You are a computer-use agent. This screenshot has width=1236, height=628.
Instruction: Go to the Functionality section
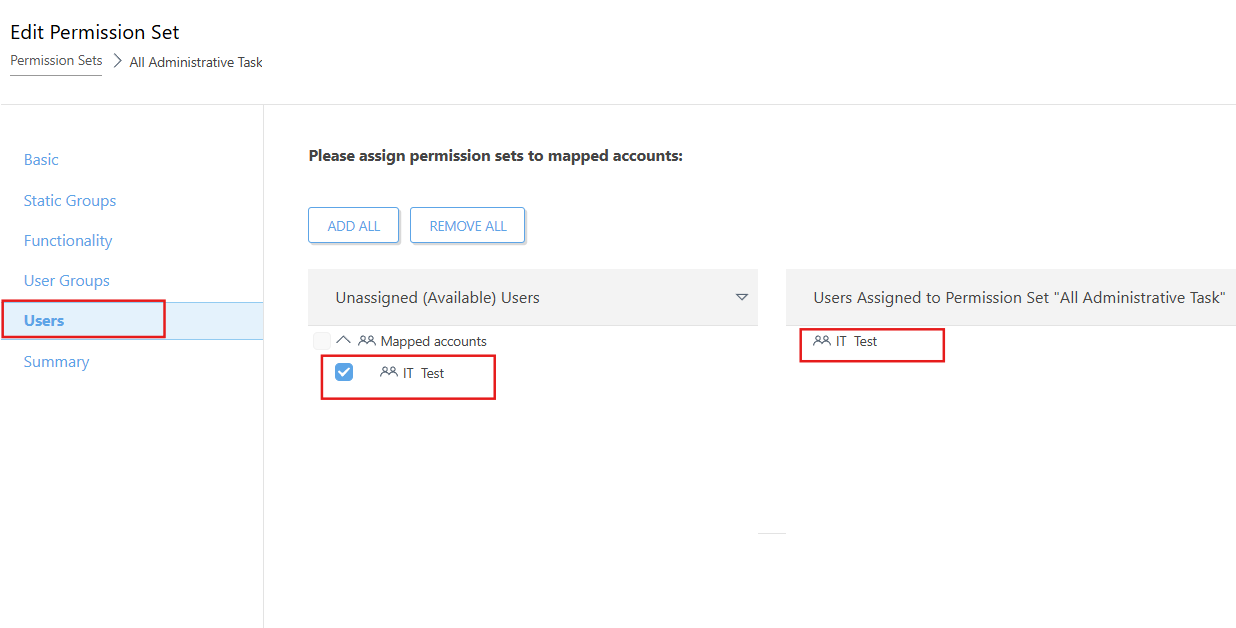point(68,241)
